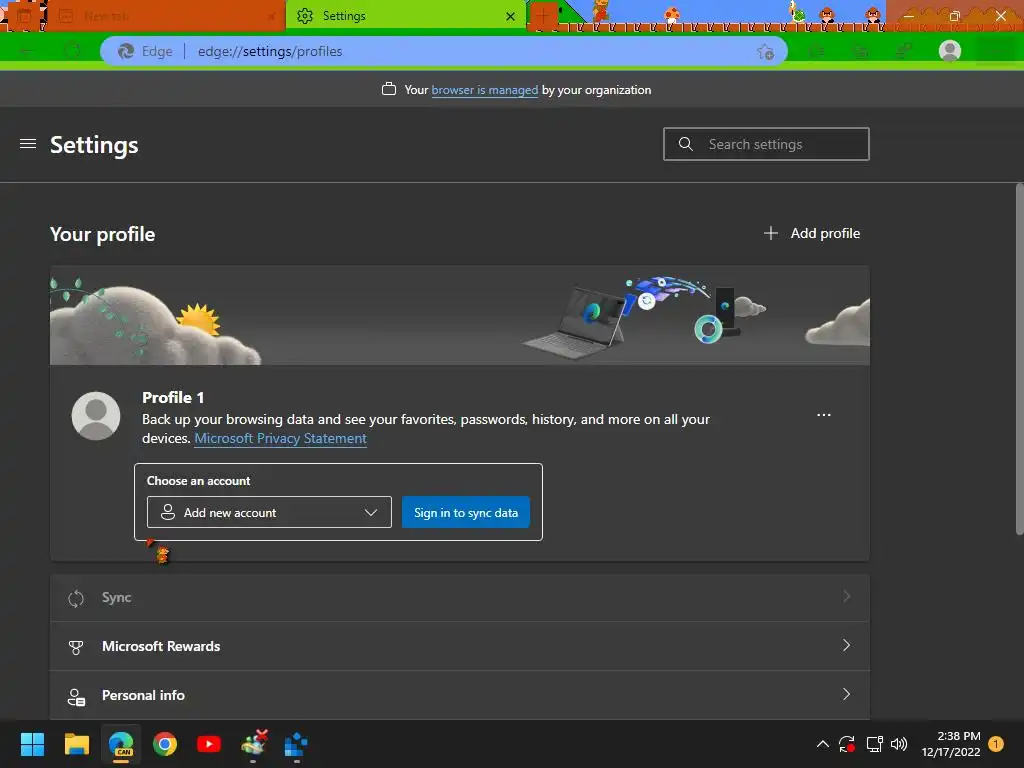Open the Sync settings row
Screen dimensions: 1024x768
pos(460,598)
